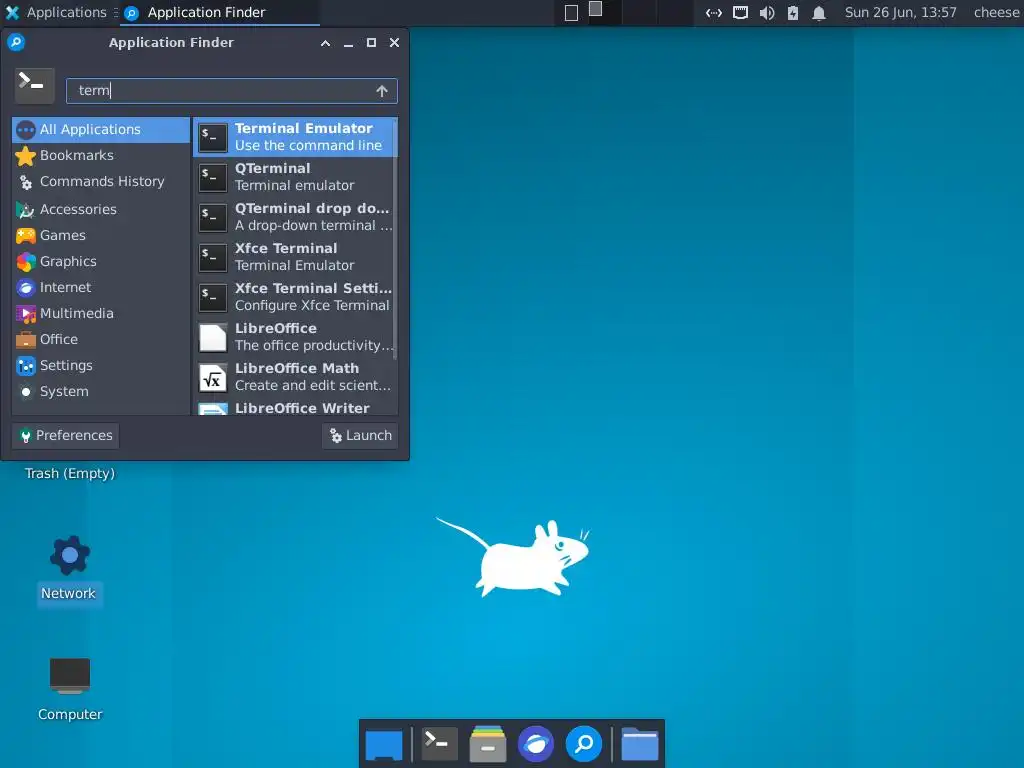Open the power manager battery icon

click(793, 12)
